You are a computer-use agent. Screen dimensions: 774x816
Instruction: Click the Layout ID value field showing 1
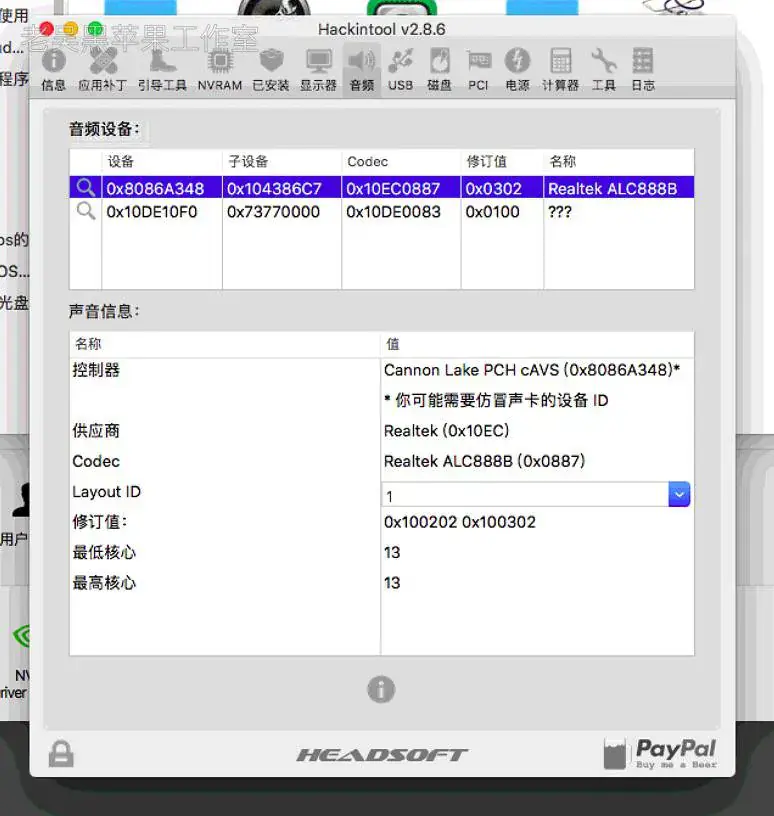pos(525,495)
